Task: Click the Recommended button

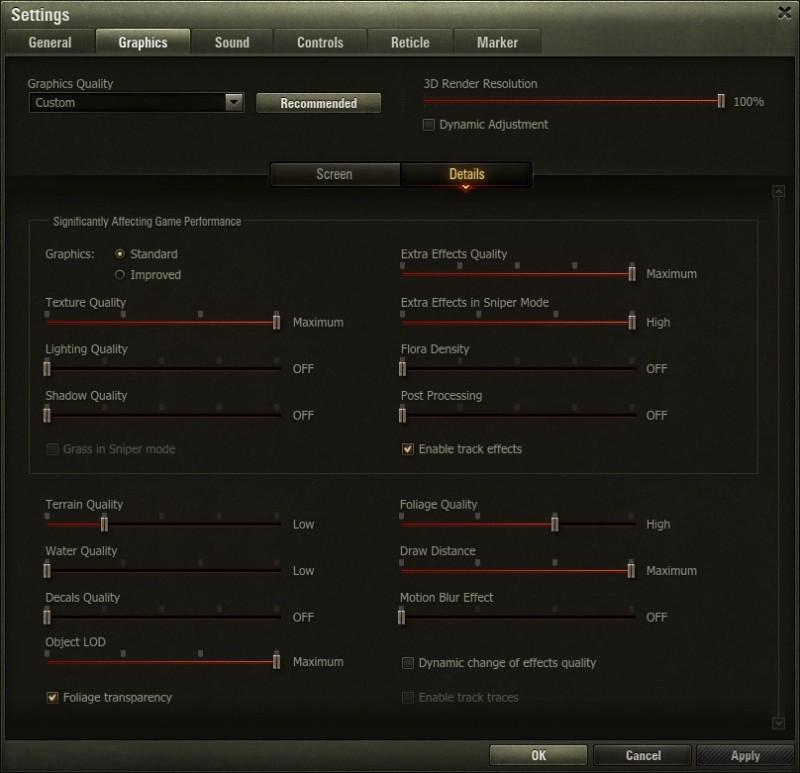Action: coord(318,103)
